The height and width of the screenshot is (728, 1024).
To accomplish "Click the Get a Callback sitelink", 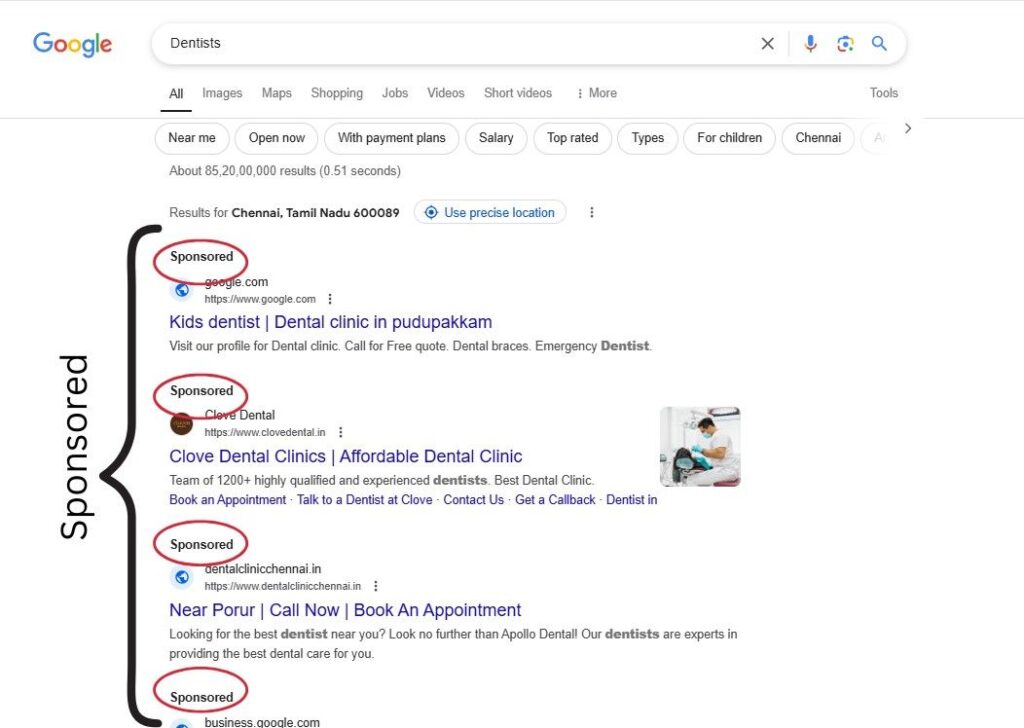I will [x=555, y=500].
